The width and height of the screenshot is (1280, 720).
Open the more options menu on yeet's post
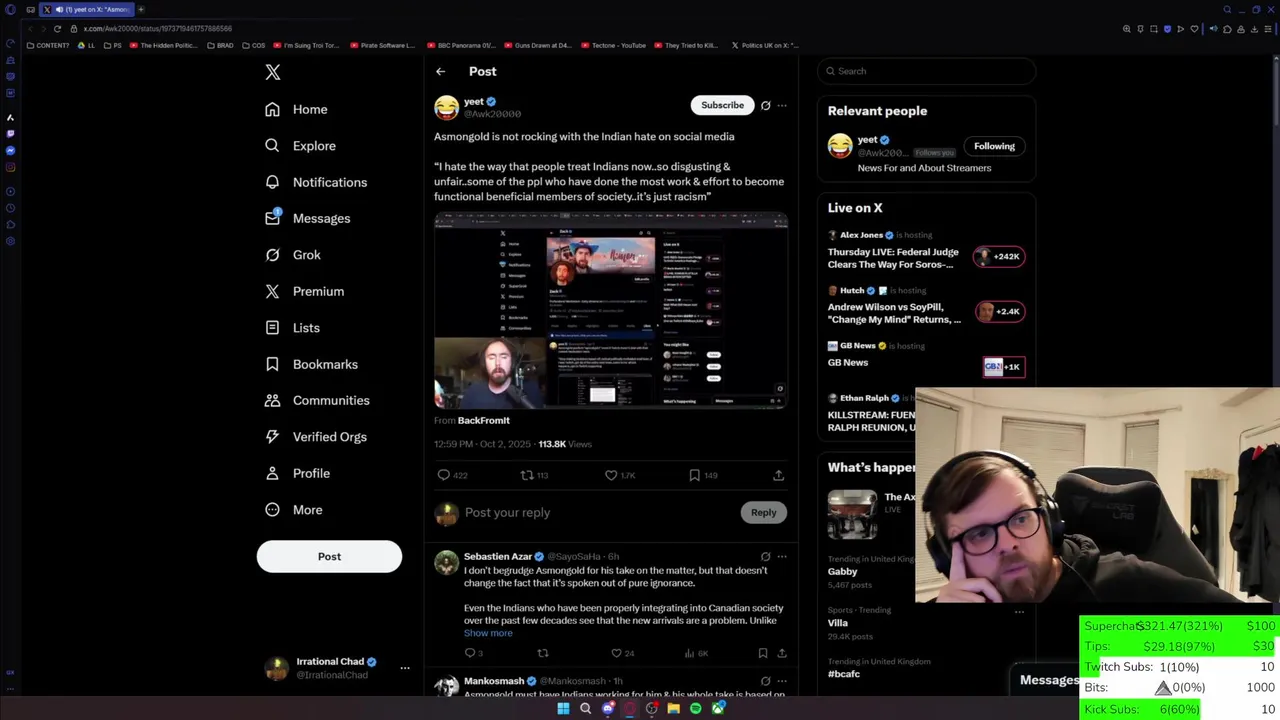(x=782, y=105)
